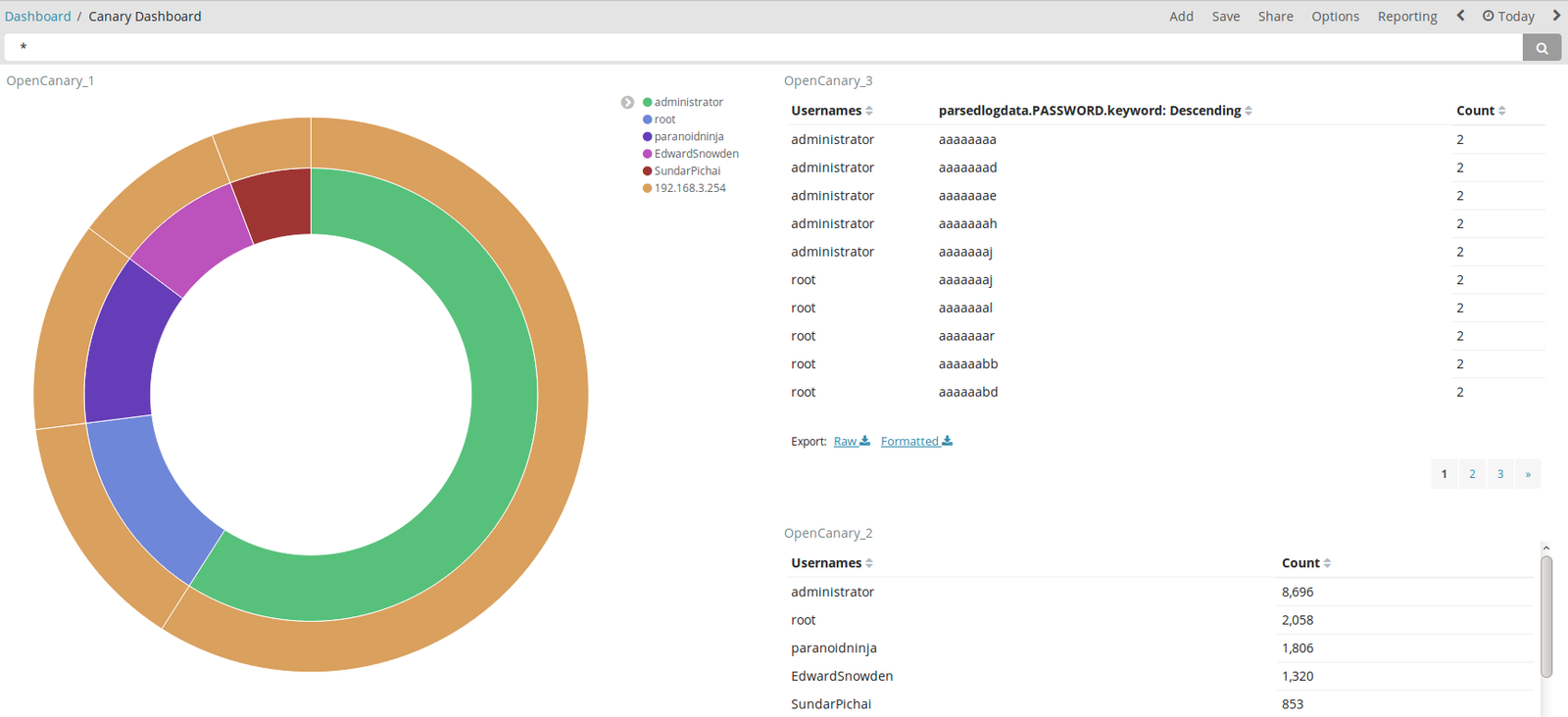Click Raw export download icon link
The width and height of the screenshot is (1568, 717).
tap(852, 441)
